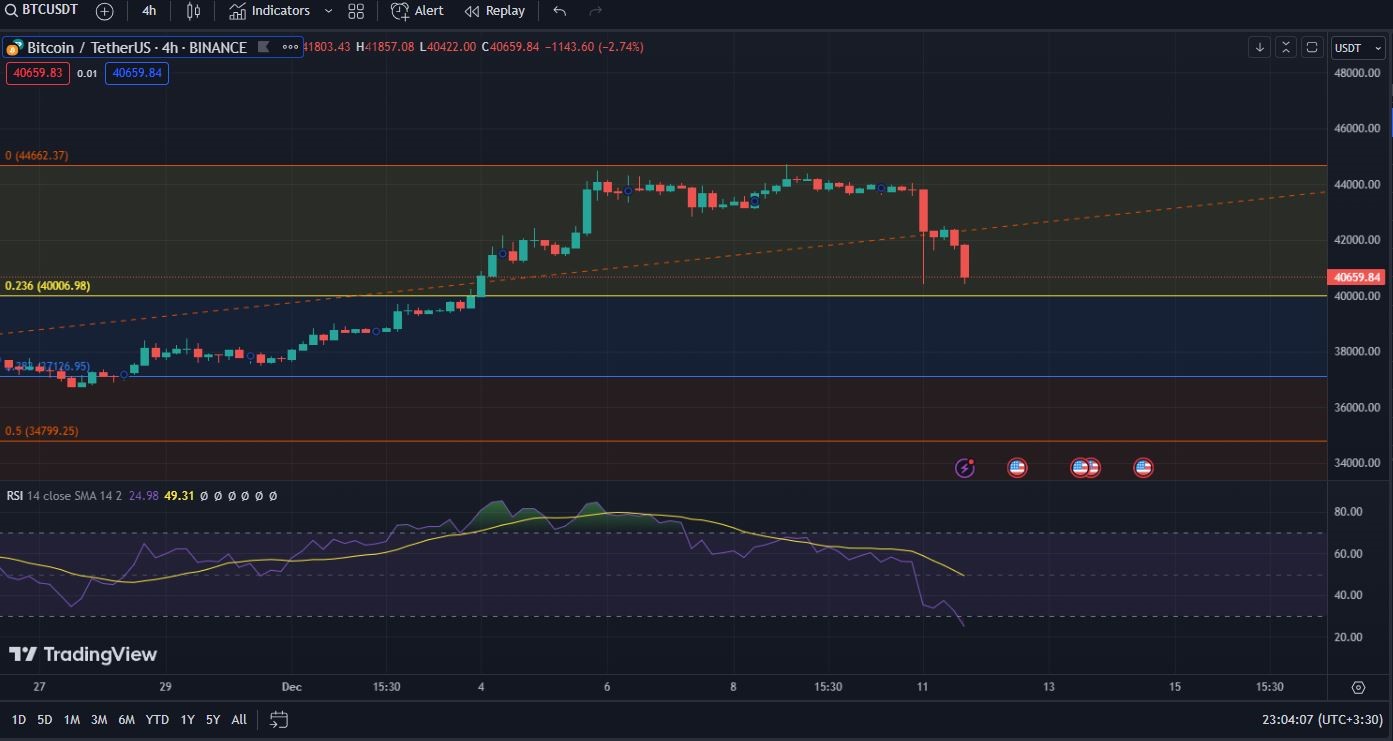
Task: Click the Alert button
Action: tap(417, 11)
